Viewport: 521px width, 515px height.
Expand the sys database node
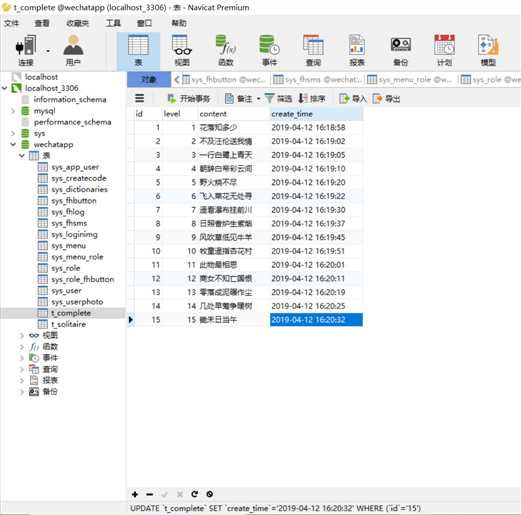(13, 133)
